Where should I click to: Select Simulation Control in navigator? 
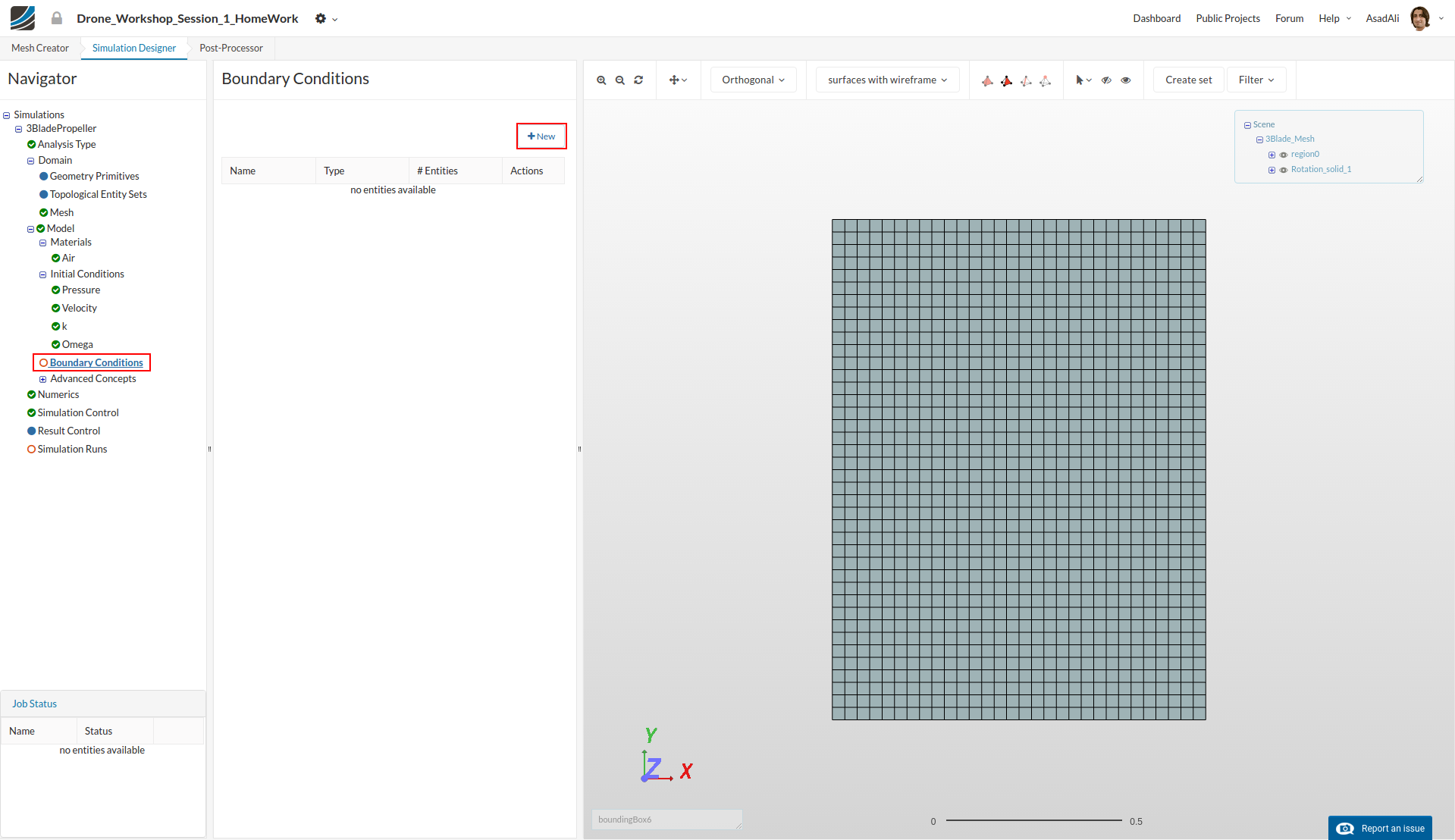click(78, 413)
